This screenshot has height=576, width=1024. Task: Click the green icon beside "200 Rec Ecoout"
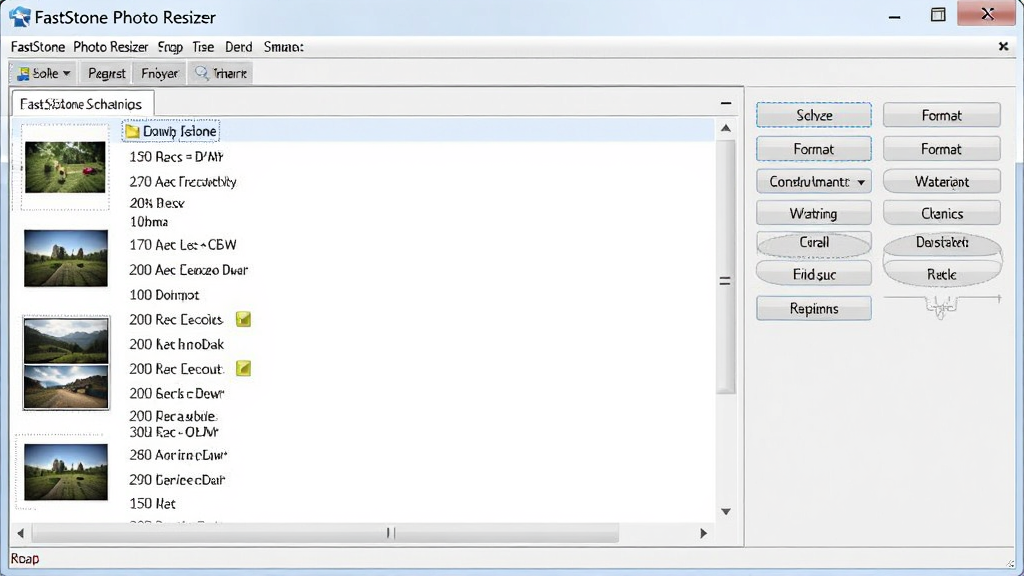(243, 369)
